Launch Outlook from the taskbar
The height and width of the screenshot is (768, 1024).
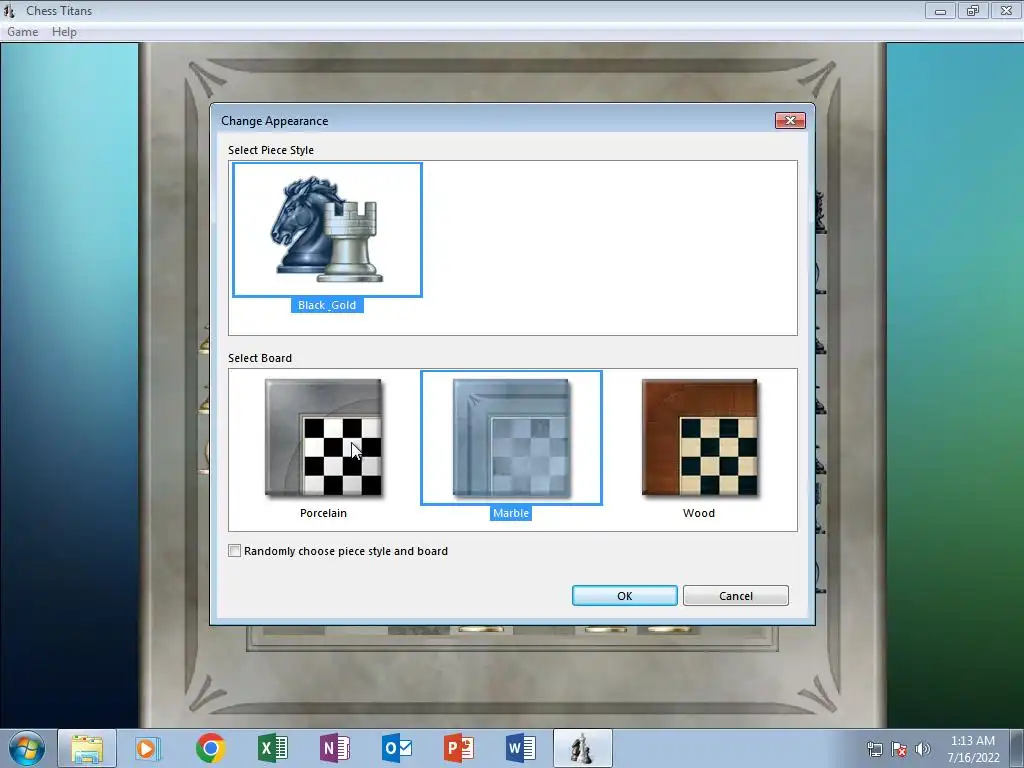pos(396,748)
